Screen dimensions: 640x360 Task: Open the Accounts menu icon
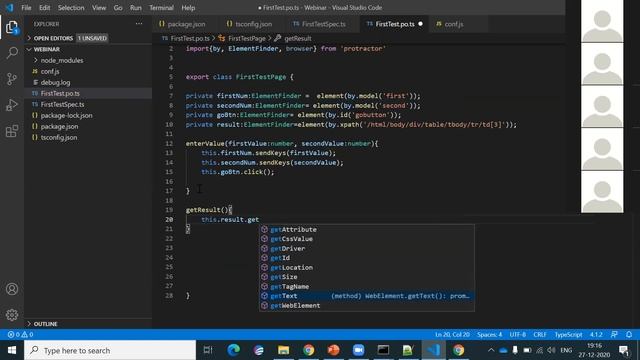coord(12,289)
